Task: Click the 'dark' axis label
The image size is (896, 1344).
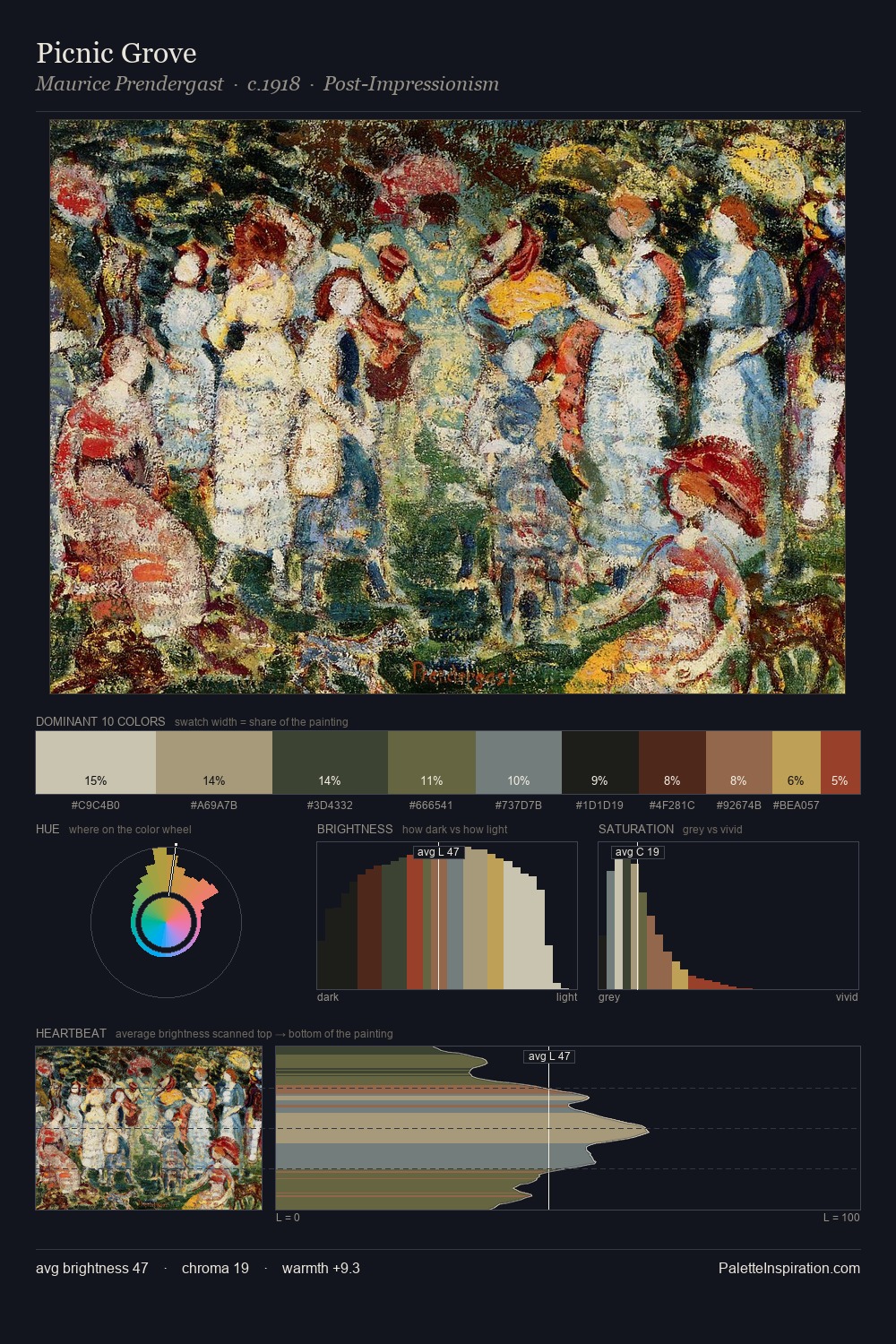Action: (x=328, y=997)
